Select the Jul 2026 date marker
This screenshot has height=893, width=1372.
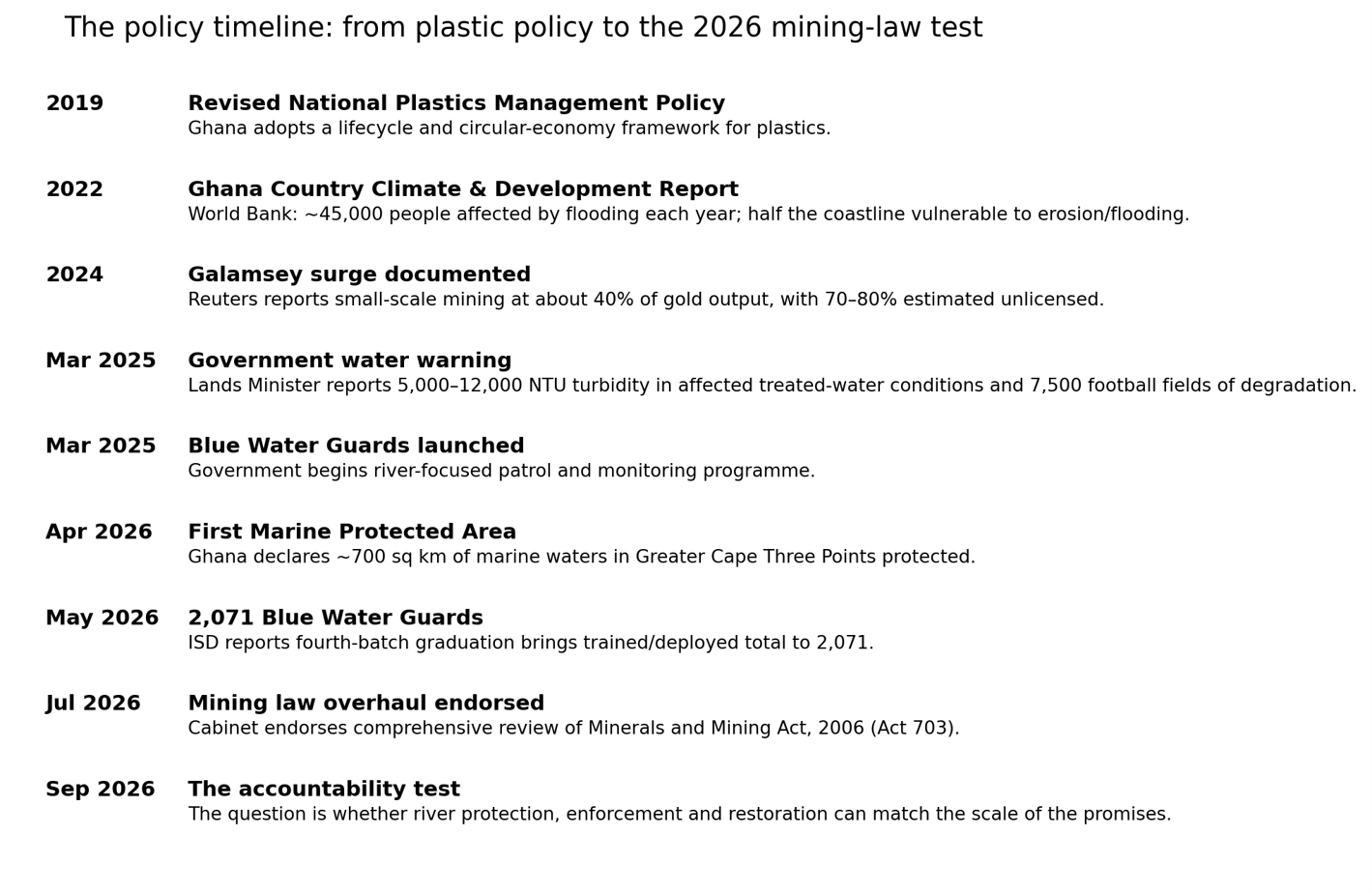pyautogui.click(x=93, y=704)
